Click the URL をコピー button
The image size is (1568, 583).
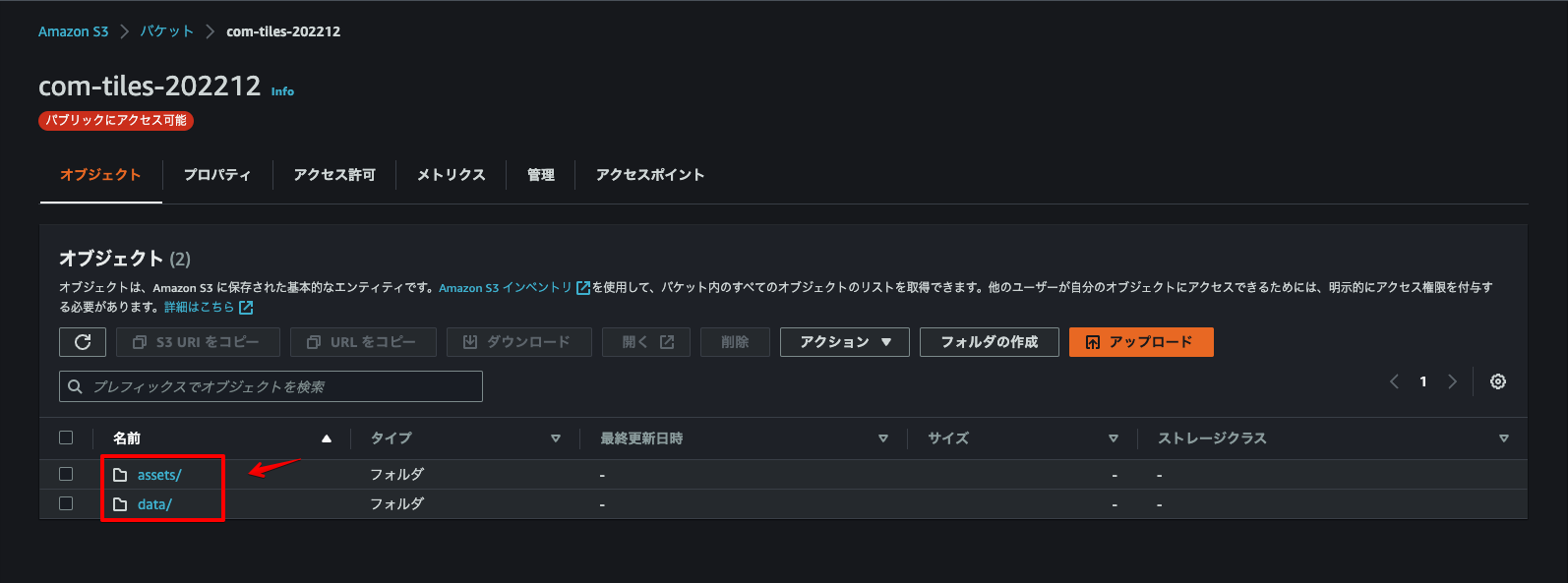pos(363,342)
